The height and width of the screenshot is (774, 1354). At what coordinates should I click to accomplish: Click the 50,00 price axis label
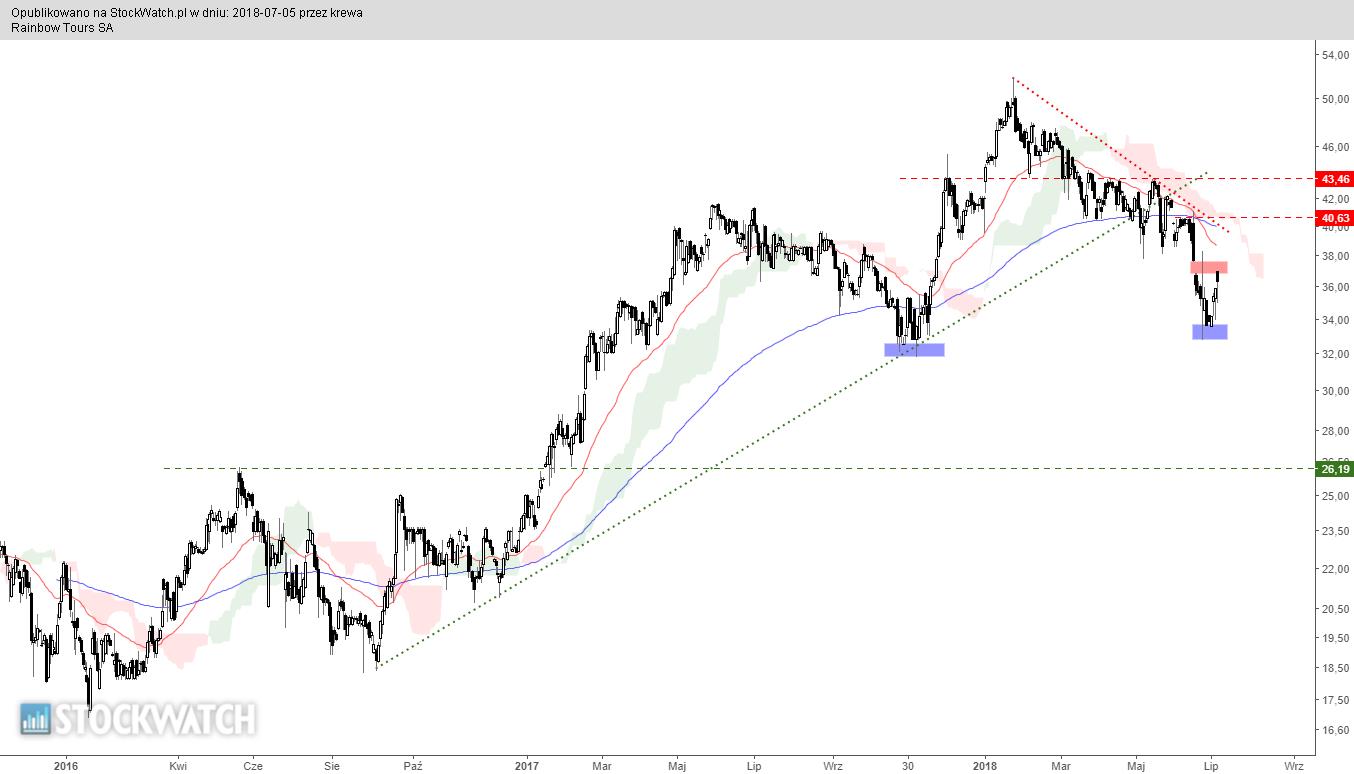click(x=1336, y=100)
